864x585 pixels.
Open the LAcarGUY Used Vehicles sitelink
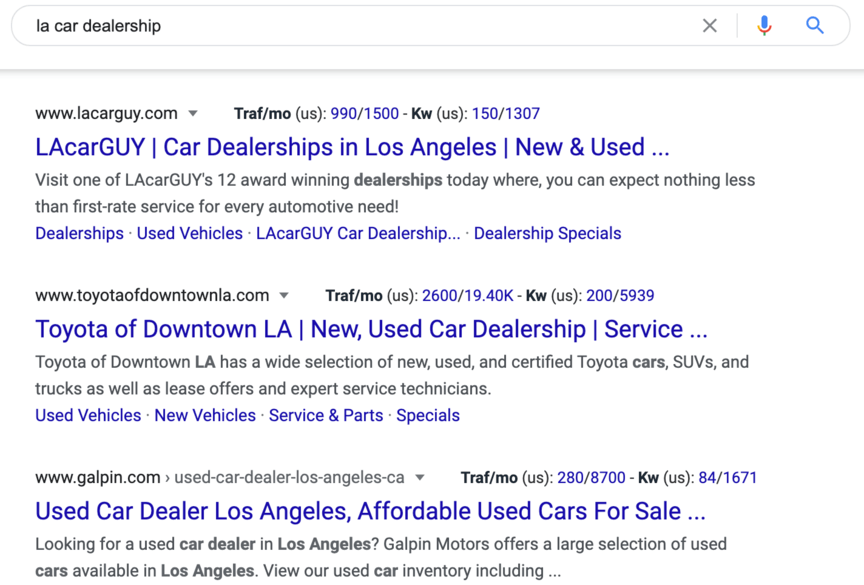189,233
